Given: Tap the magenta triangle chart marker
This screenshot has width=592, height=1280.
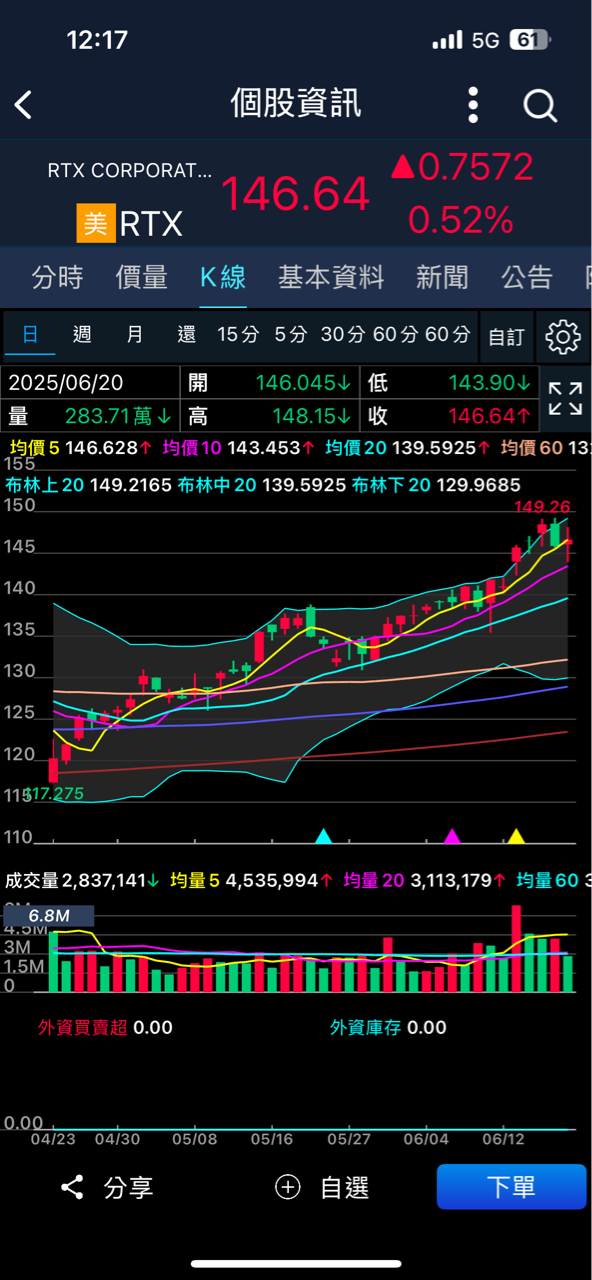Looking at the screenshot, I should click(452, 835).
